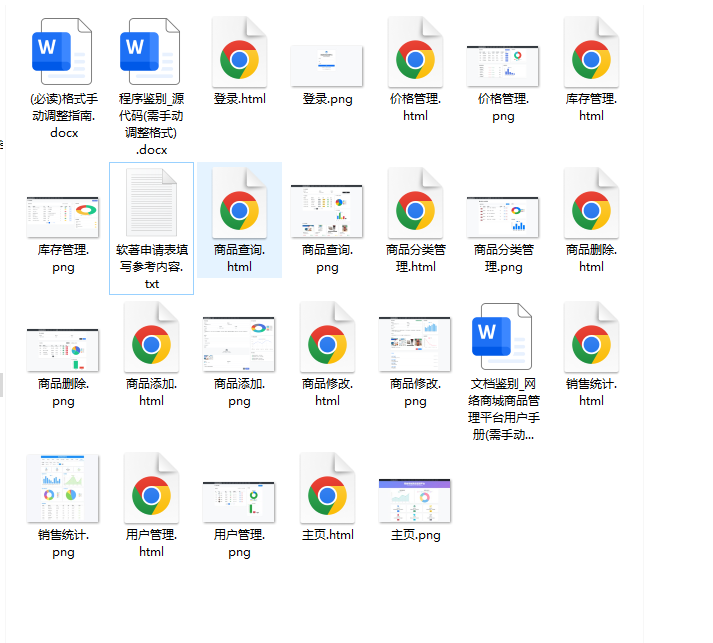Click the file name 登录.png
This screenshot has width=713, height=643.
[327, 99]
